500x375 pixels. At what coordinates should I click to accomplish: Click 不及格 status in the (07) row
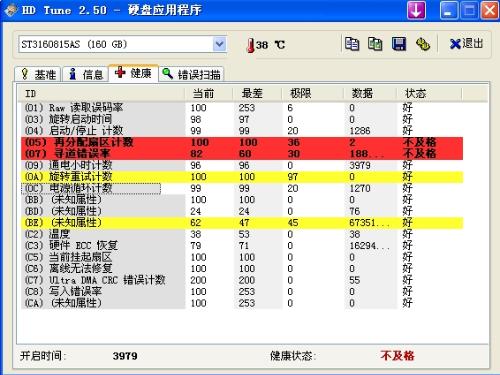(419, 154)
